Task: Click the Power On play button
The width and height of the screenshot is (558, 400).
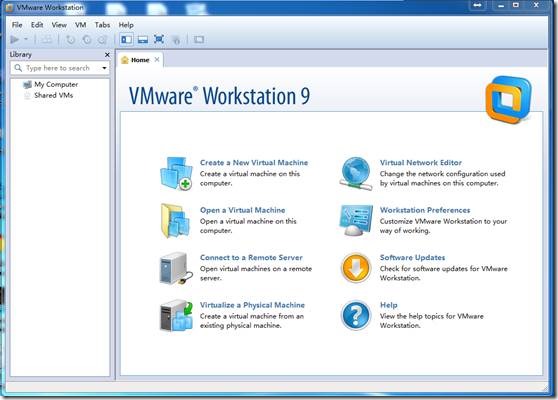Action: 15,39
